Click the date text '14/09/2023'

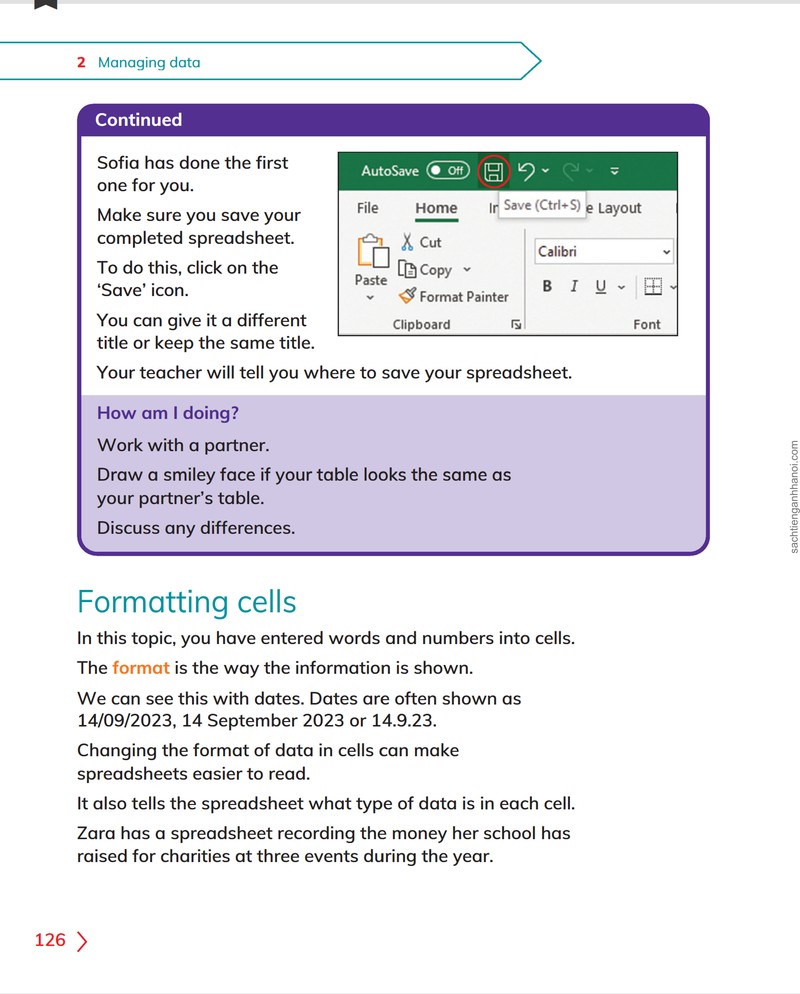(126, 721)
